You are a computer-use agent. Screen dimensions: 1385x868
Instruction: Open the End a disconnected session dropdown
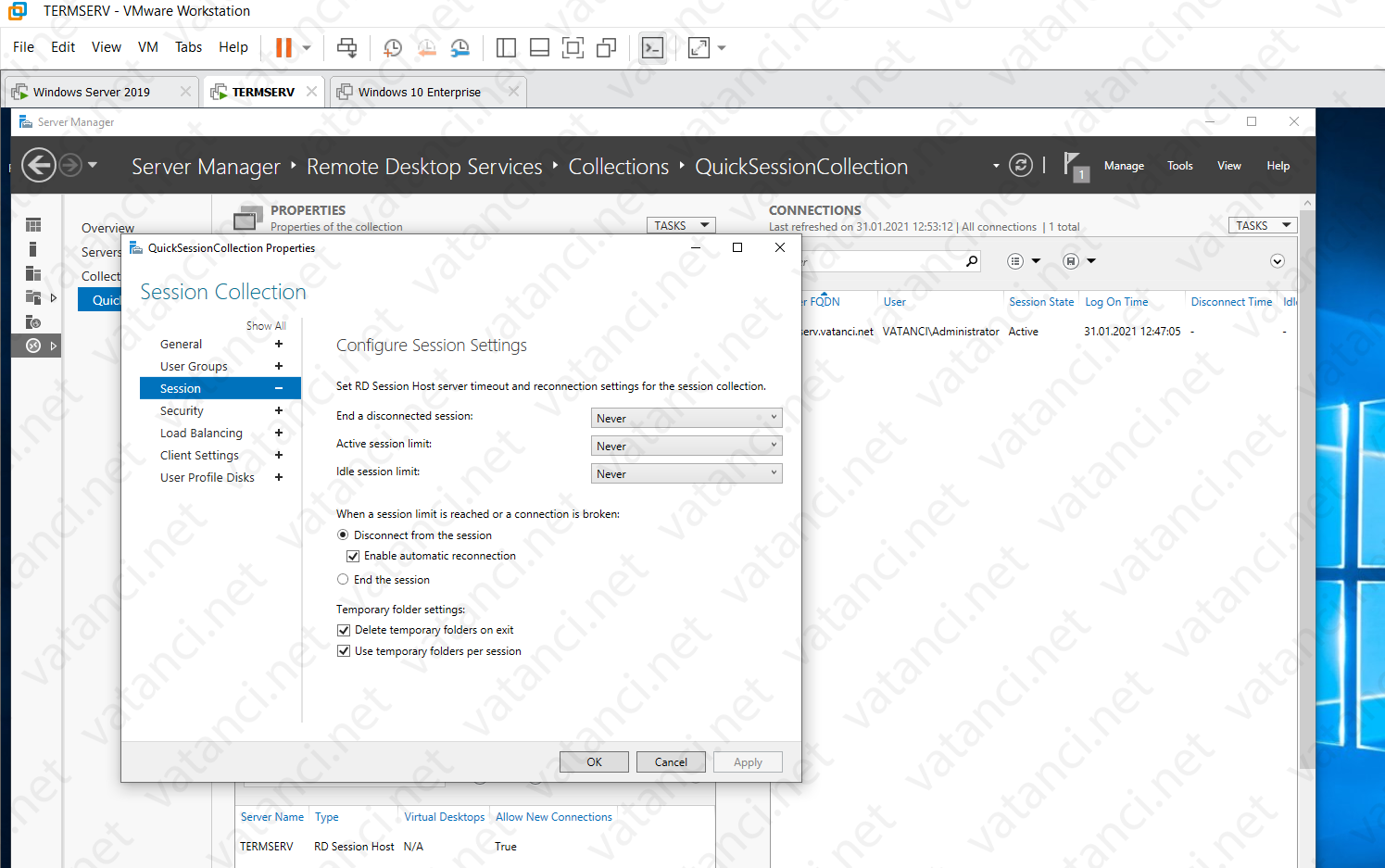pyautogui.click(x=686, y=418)
